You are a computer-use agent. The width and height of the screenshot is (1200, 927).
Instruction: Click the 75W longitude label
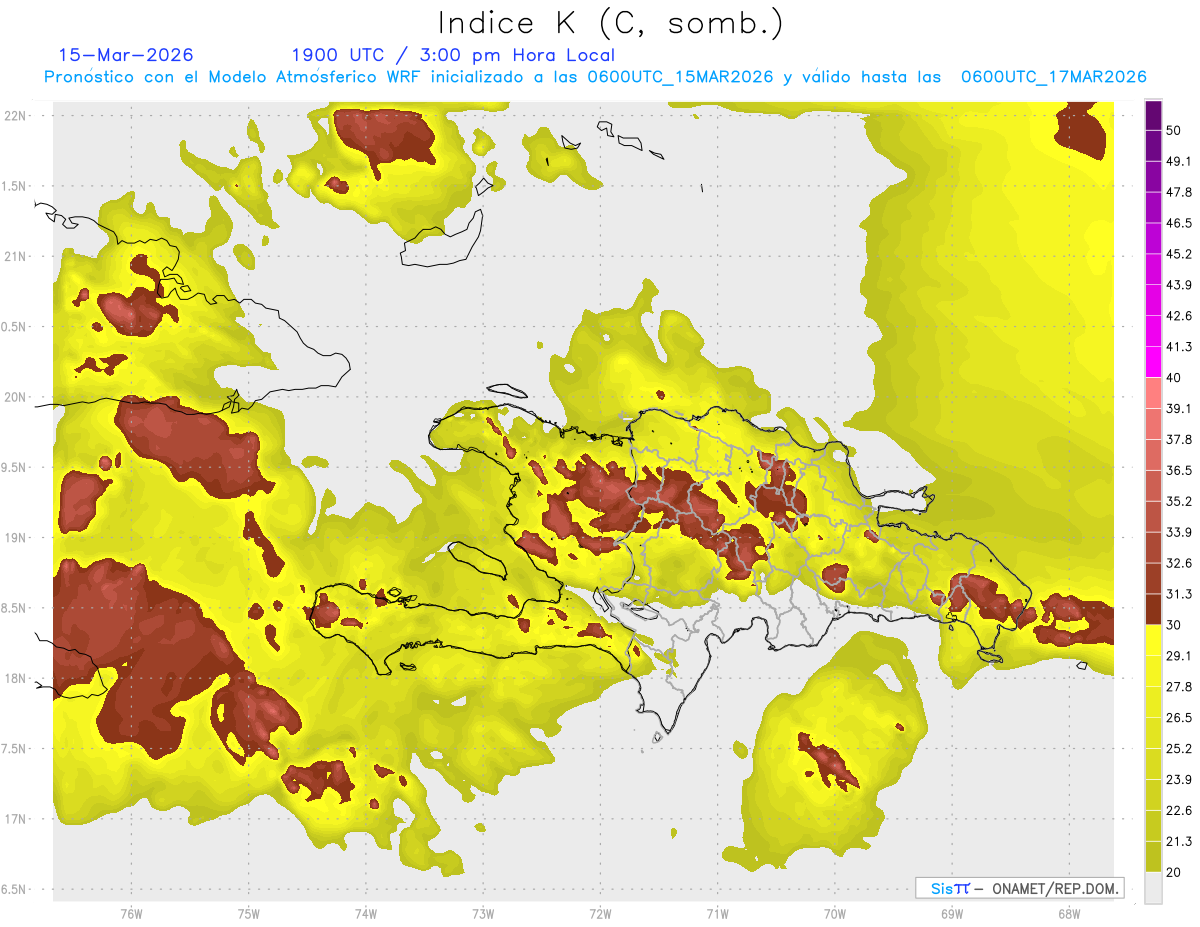[x=249, y=914]
